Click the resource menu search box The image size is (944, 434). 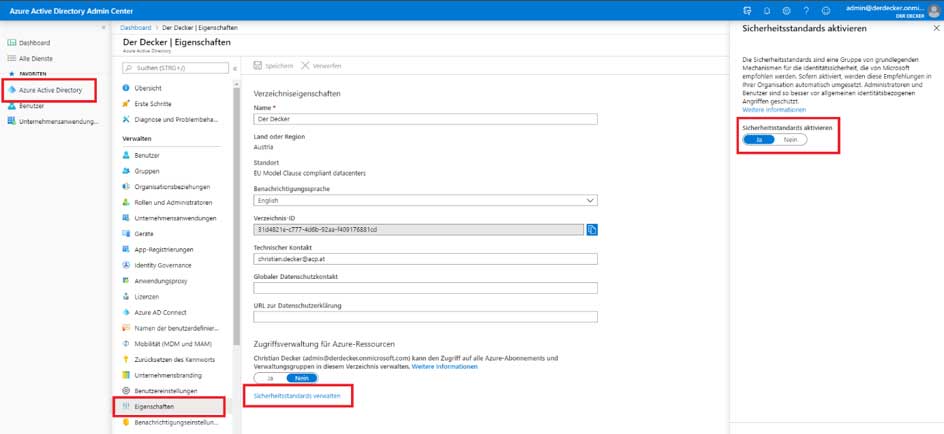point(175,68)
